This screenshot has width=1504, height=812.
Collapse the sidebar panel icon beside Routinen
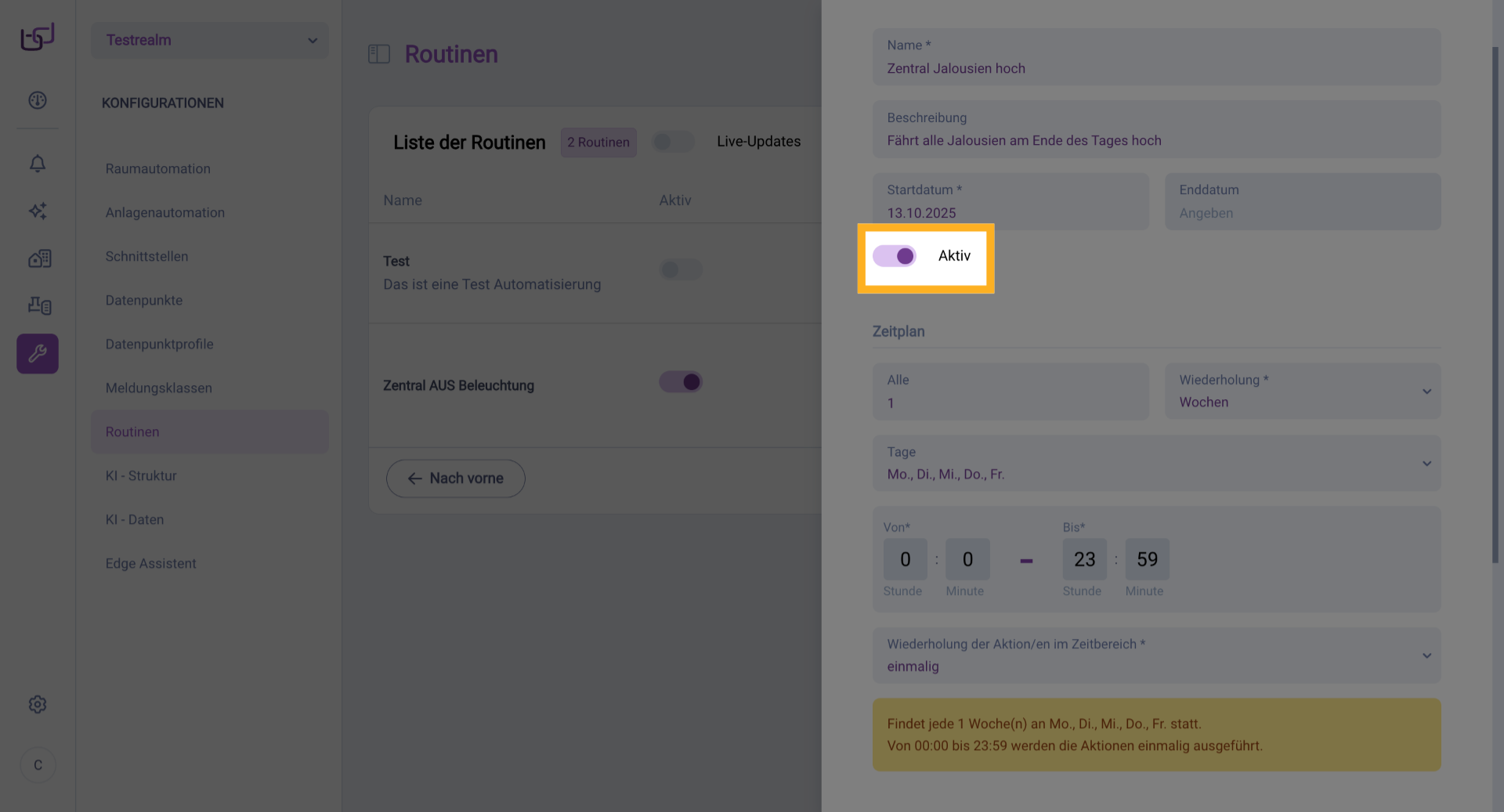click(379, 54)
